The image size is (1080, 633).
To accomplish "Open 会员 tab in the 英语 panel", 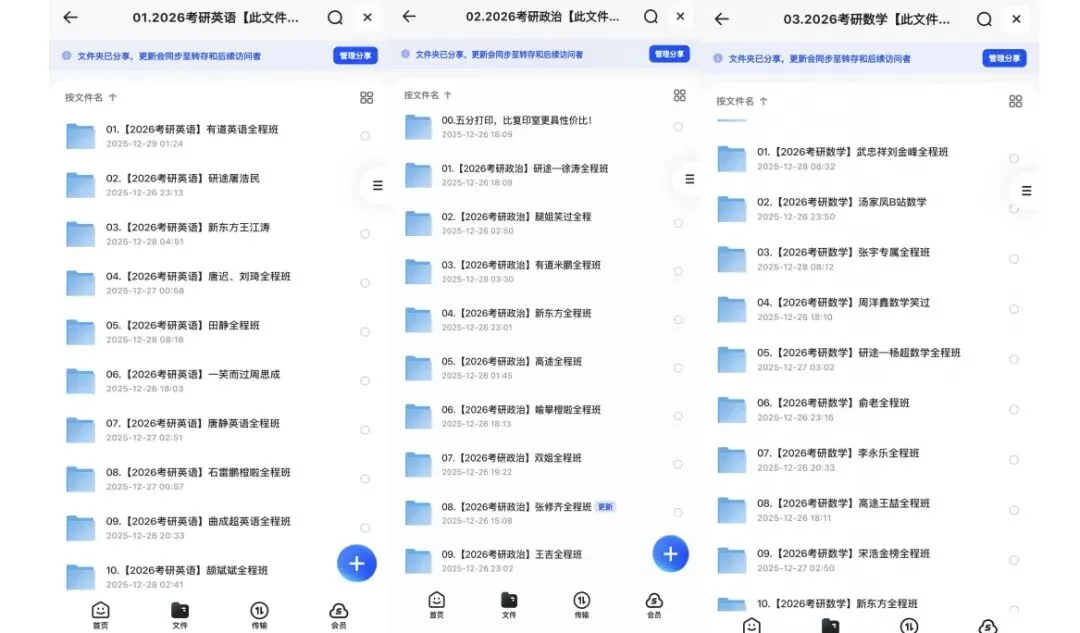I will 339,615.
